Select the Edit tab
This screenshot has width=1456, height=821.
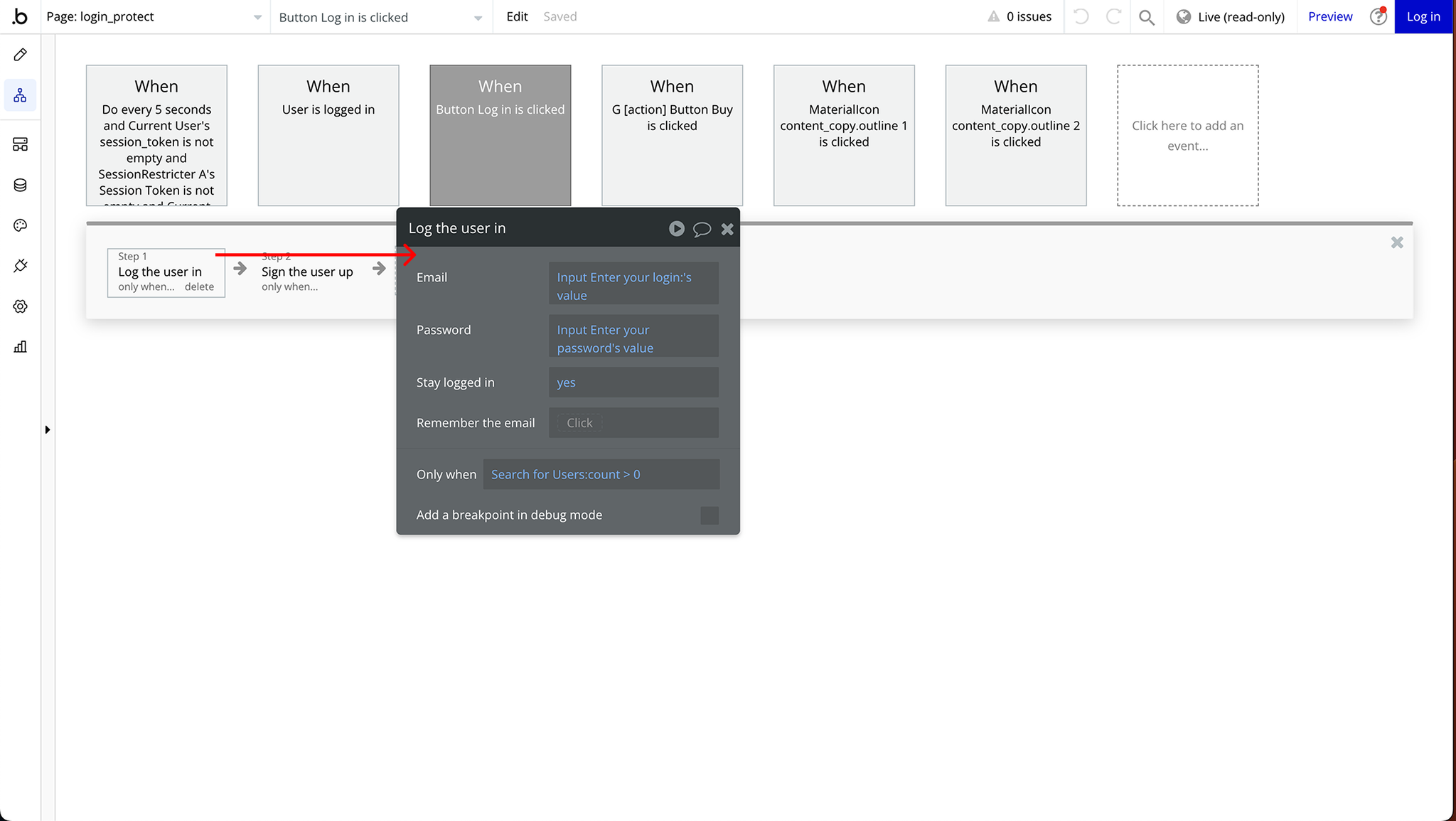click(517, 16)
